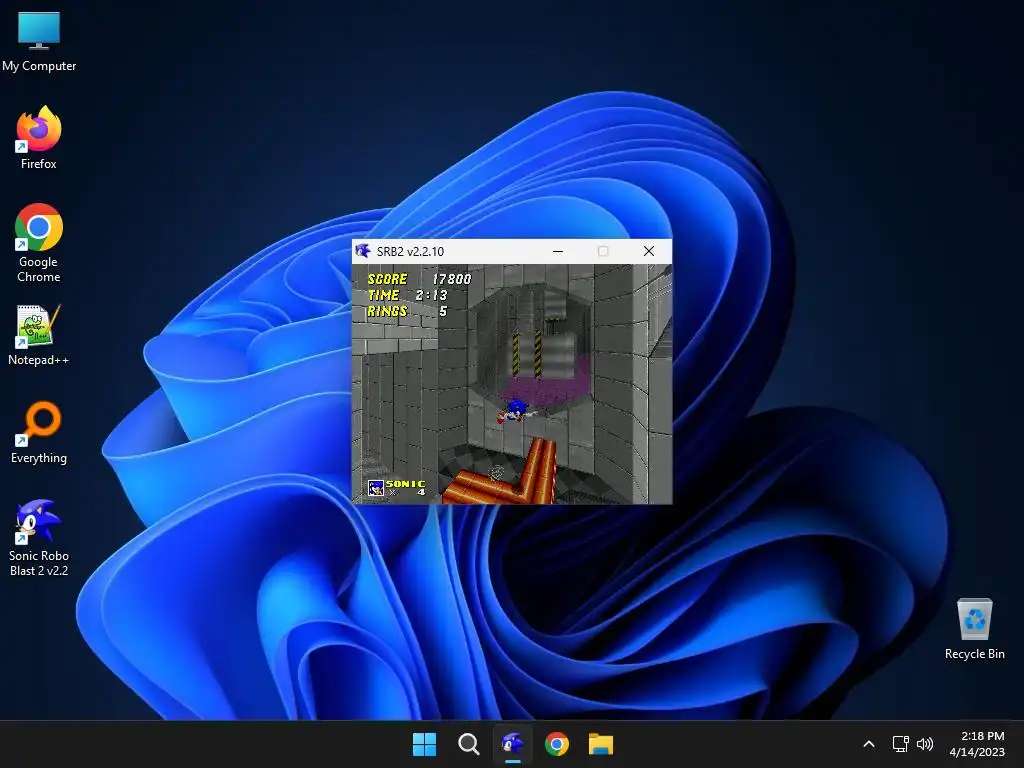This screenshot has height=768, width=1024.
Task: Open the volume tray icon
Action: click(x=925, y=744)
